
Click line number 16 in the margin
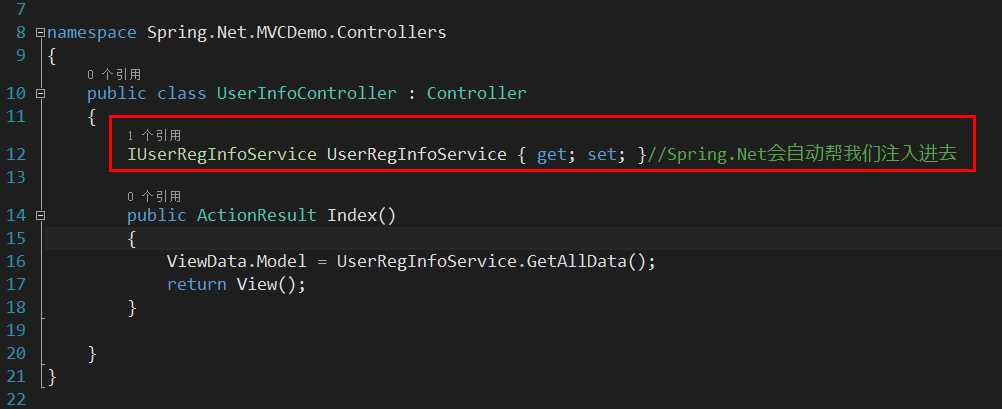pyautogui.click(x=17, y=261)
